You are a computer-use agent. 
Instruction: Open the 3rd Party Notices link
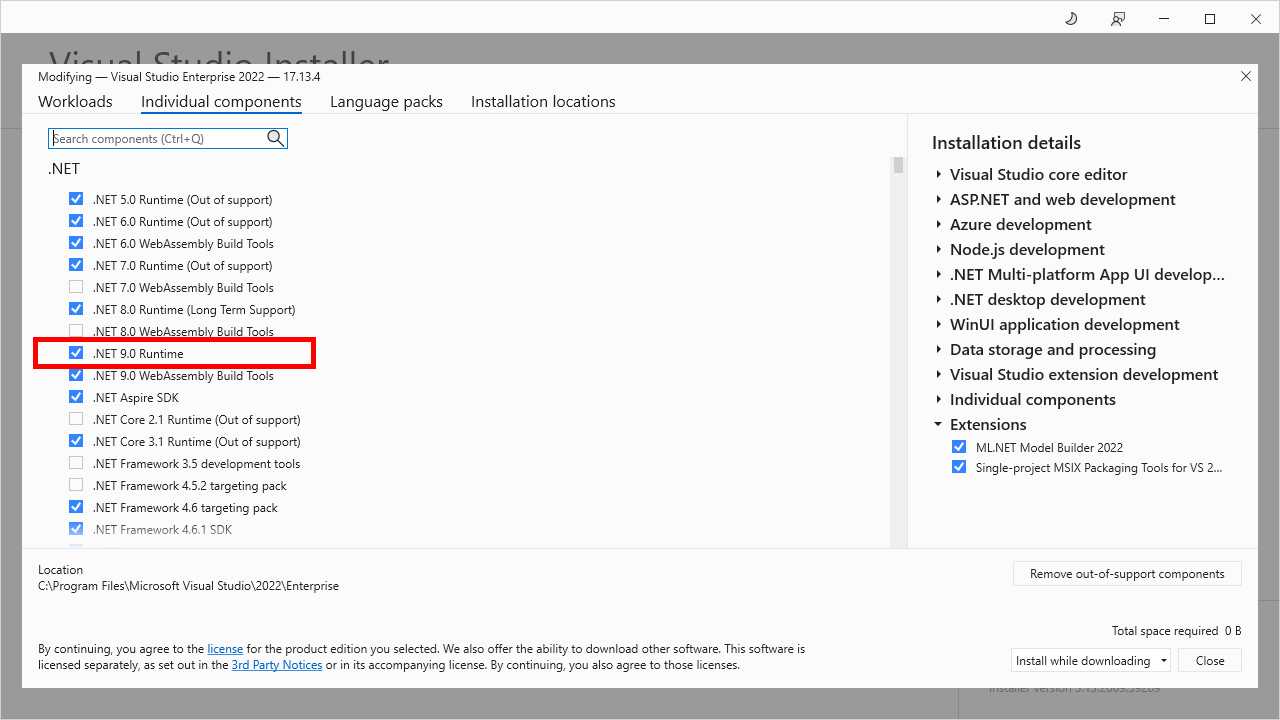[277, 665]
